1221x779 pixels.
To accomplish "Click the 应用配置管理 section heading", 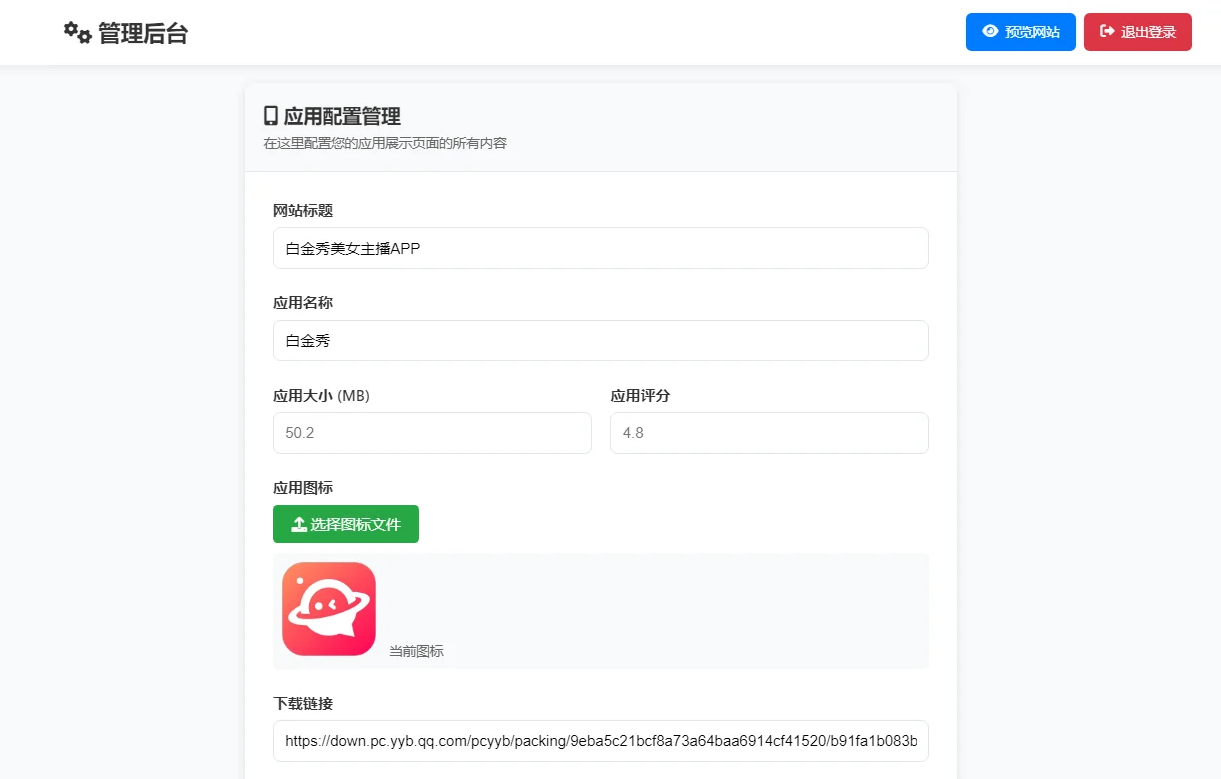I will 342,116.
